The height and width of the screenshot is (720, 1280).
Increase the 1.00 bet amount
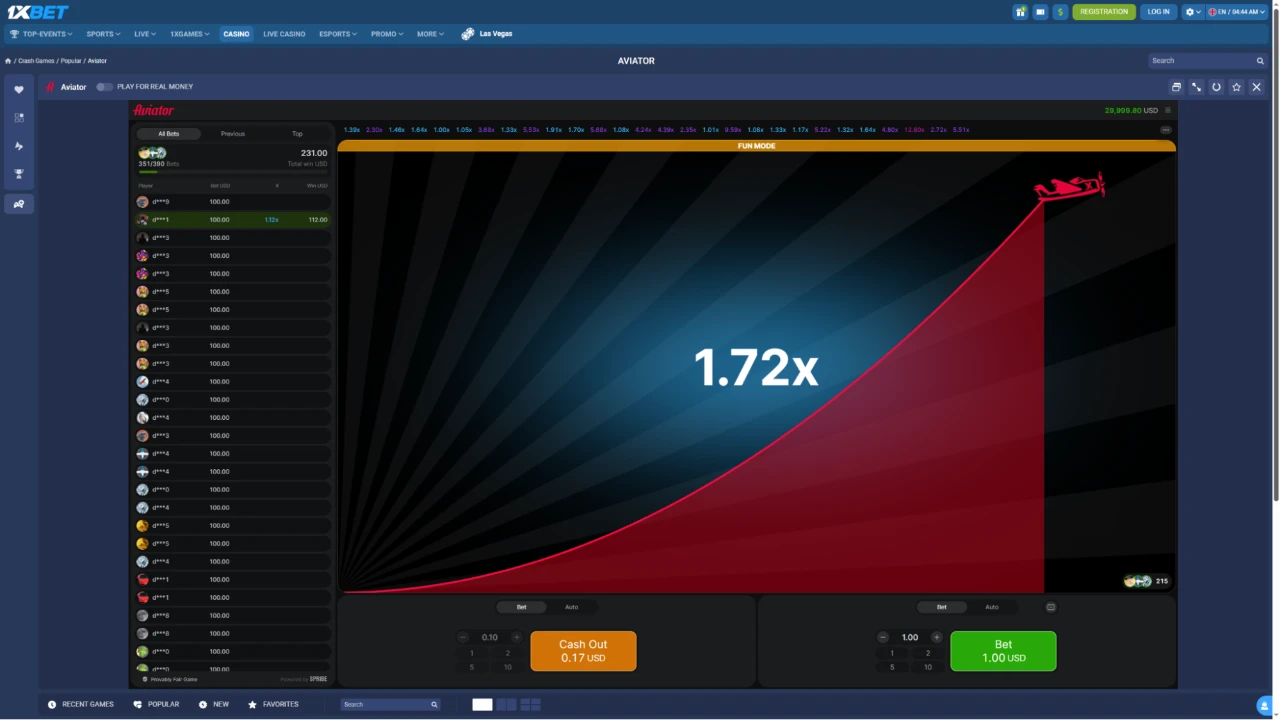point(936,637)
